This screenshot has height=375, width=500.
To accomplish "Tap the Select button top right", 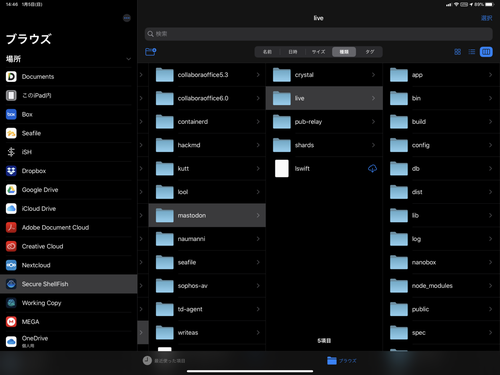I will (x=486, y=18).
